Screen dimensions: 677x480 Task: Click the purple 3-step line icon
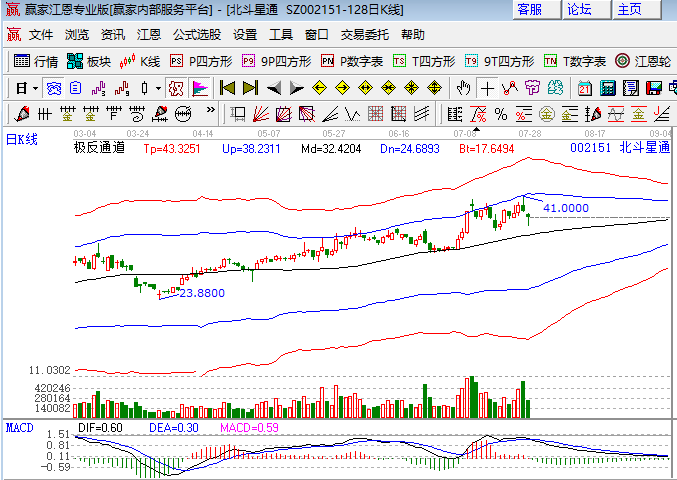click(x=99, y=88)
